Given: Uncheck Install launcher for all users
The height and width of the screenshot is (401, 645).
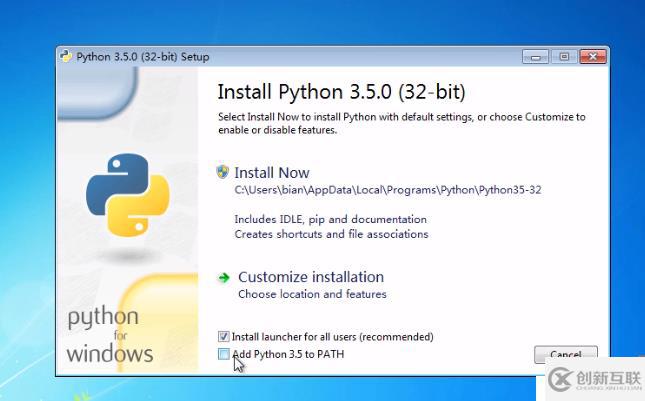Looking at the screenshot, I should pyautogui.click(x=223, y=336).
